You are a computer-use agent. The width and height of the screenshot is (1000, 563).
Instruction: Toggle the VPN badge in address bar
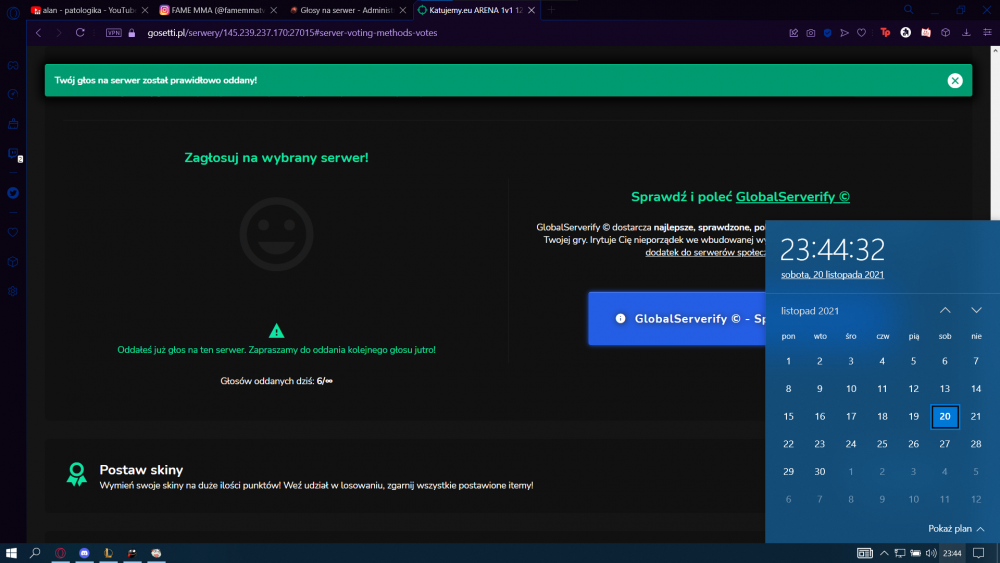(x=114, y=33)
